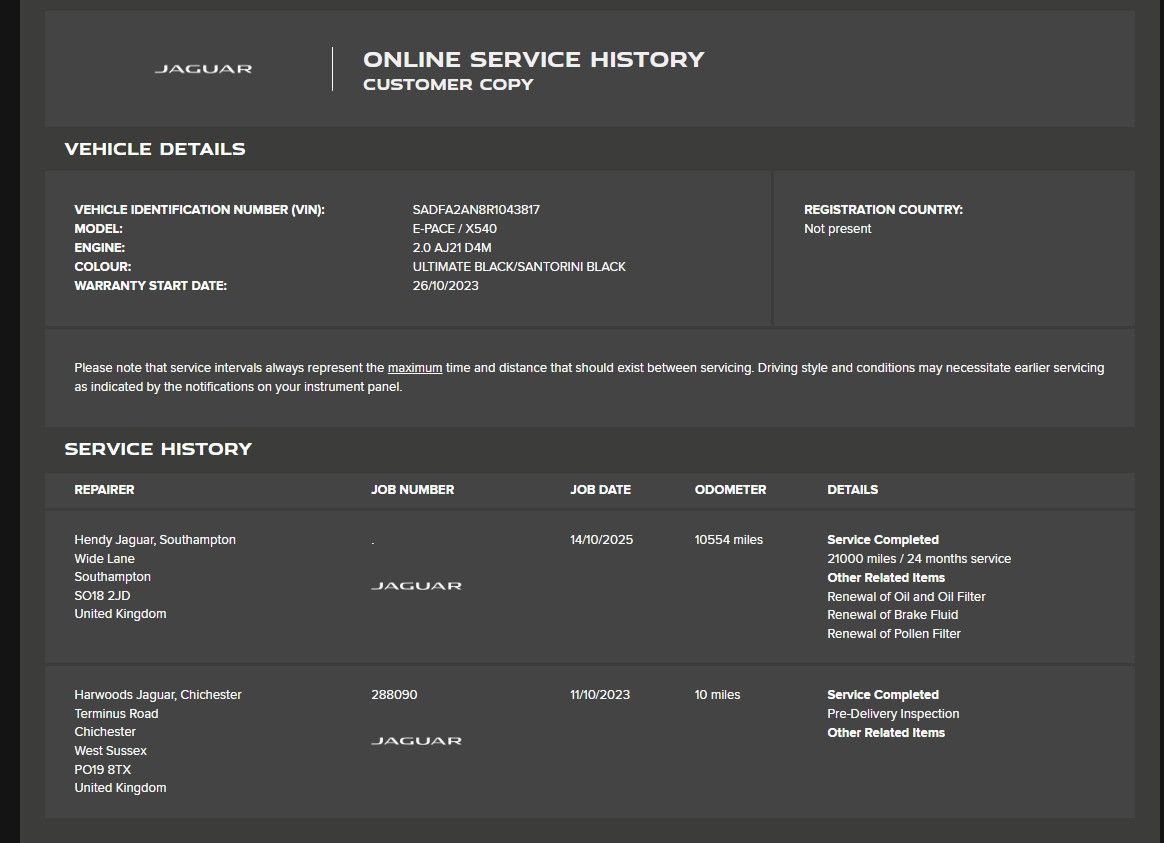Screen dimensions: 1164x843
Task: Click odometer reading 10 miles
Action: [x=717, y=695]
